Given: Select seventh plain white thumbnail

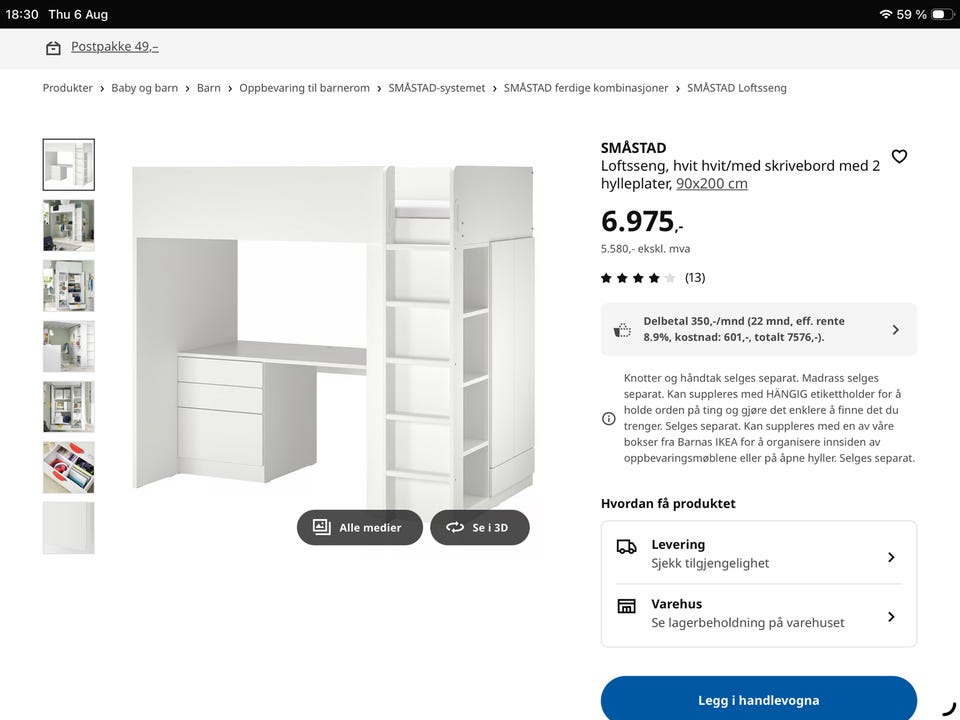Looking at the screenshot, I should point(69,528).
